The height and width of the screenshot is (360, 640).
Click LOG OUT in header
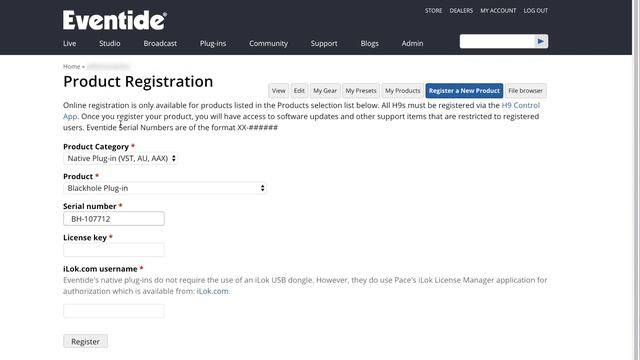(x=536, y=11)
